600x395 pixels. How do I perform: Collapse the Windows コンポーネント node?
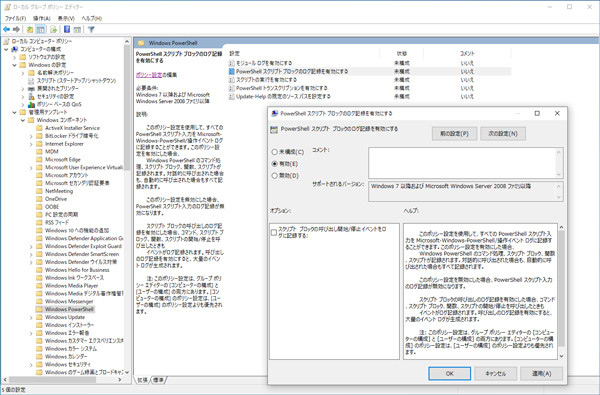pyautogui.click(x=23, y=120)
